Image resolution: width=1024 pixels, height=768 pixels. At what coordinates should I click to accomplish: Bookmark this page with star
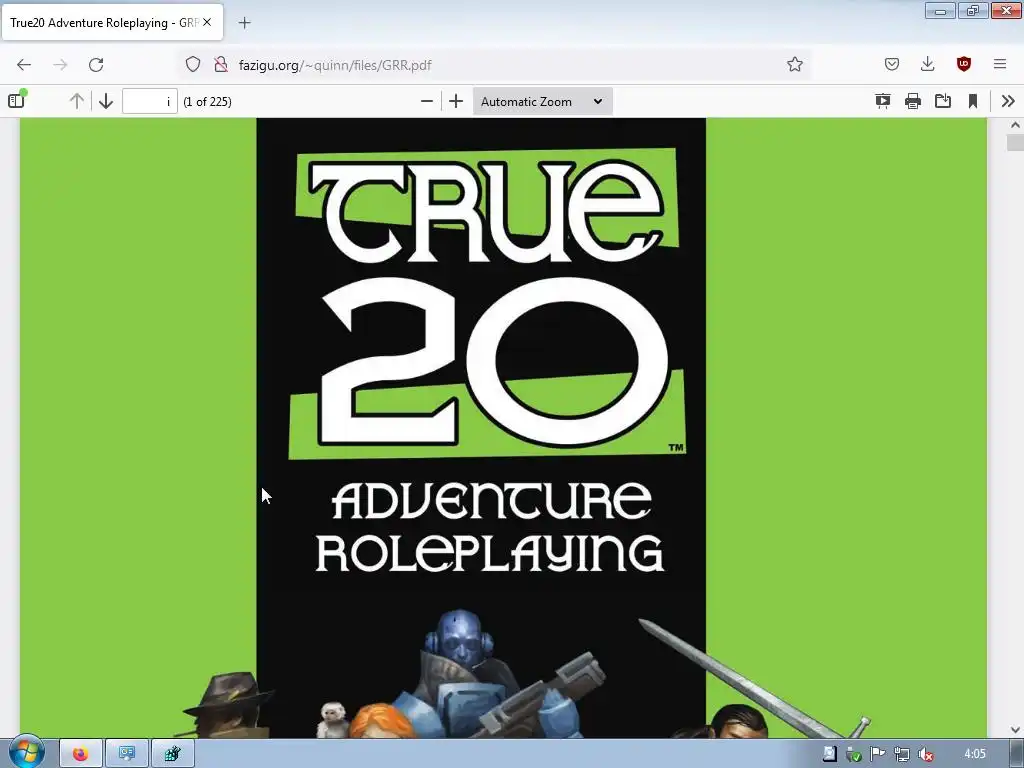(x=795, y=64)
